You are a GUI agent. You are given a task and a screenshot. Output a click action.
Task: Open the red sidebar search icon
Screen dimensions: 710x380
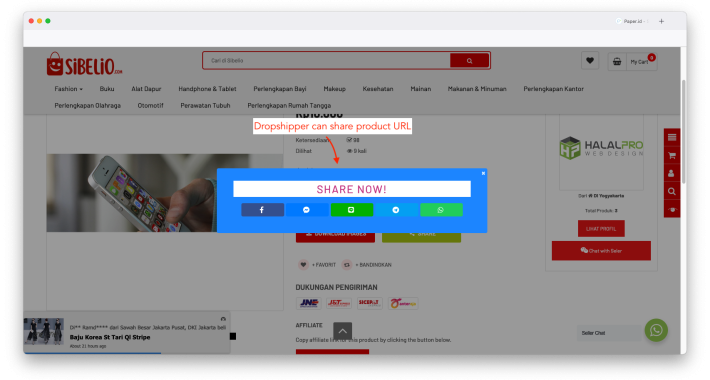[x=672, y=191]
